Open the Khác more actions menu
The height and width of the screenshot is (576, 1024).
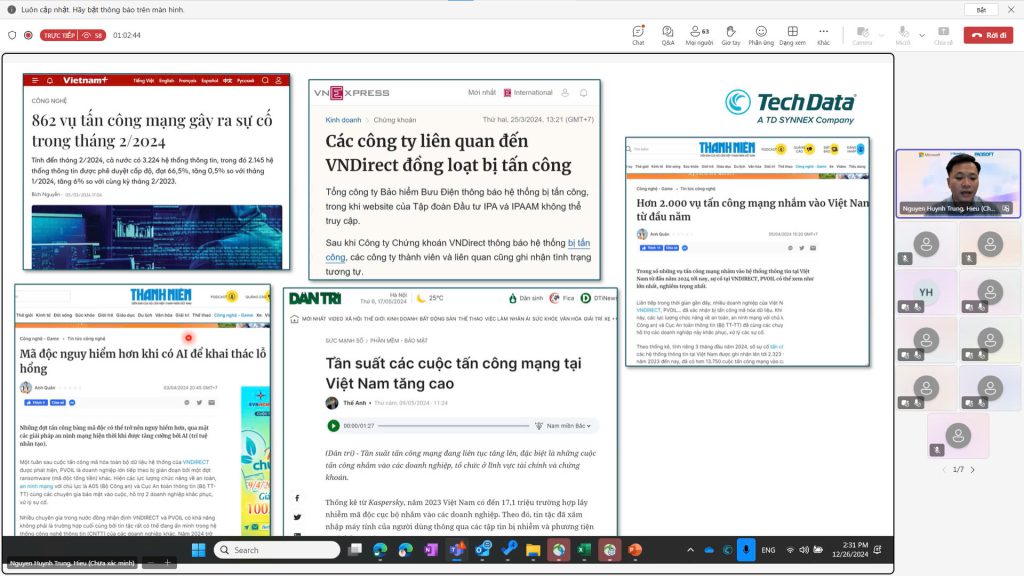824,35
